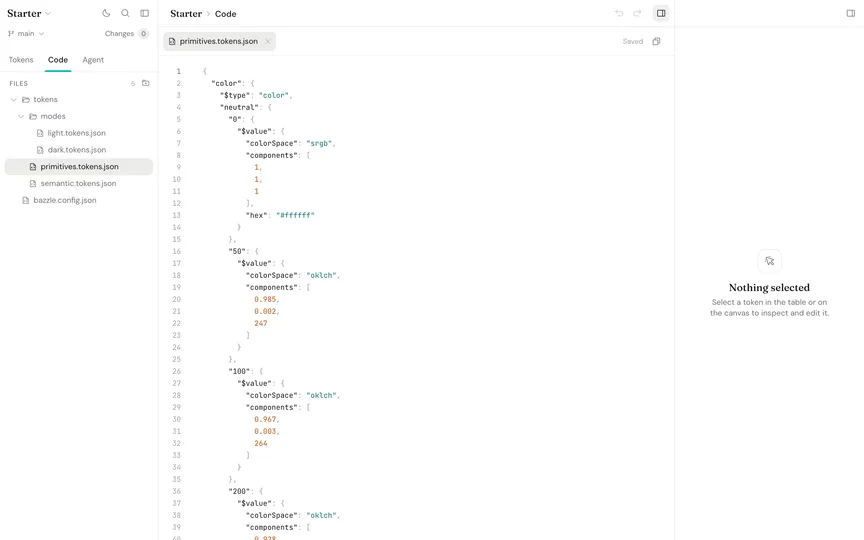Click value 0.967 on line 30

265,419
